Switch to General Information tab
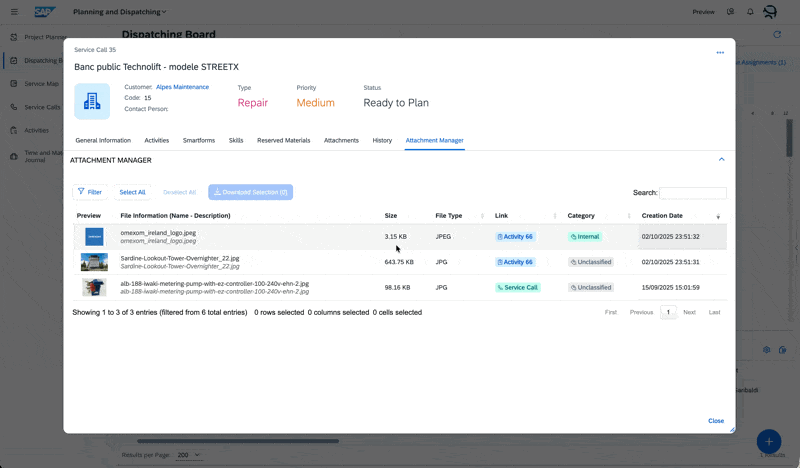 [x=103, y=141]
